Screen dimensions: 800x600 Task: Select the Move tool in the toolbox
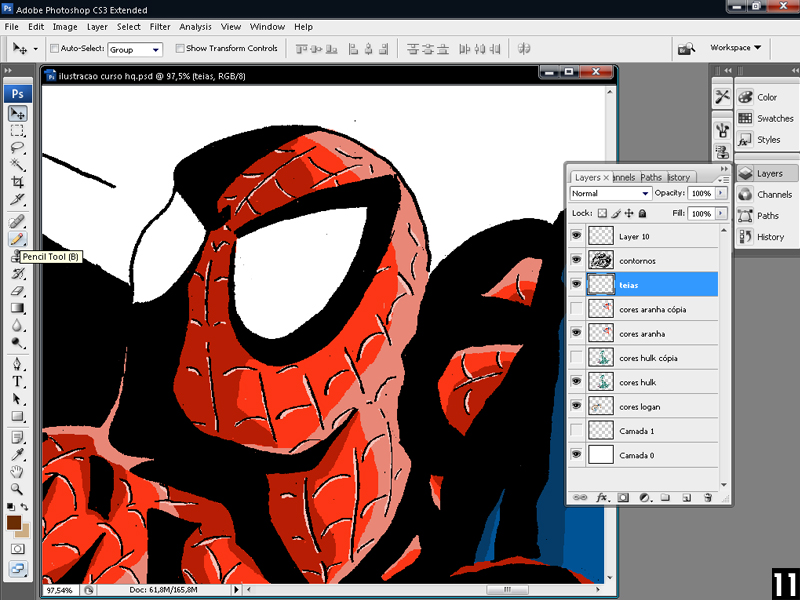[17, 114]
